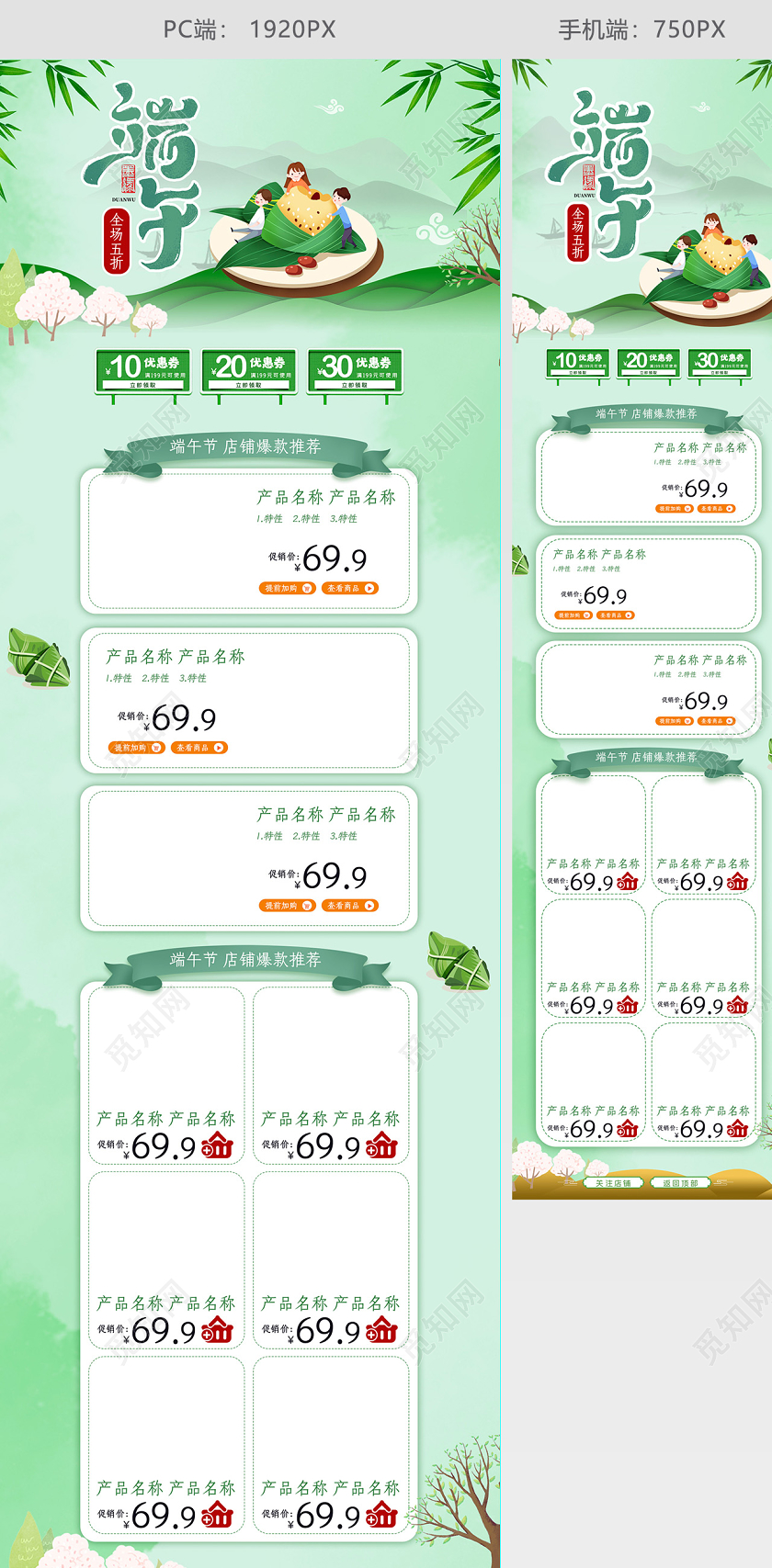This screenshot has width=772, height=1568.
Task: Click cart icon in PC grid's top-left product
Action: click(218, 1145)
